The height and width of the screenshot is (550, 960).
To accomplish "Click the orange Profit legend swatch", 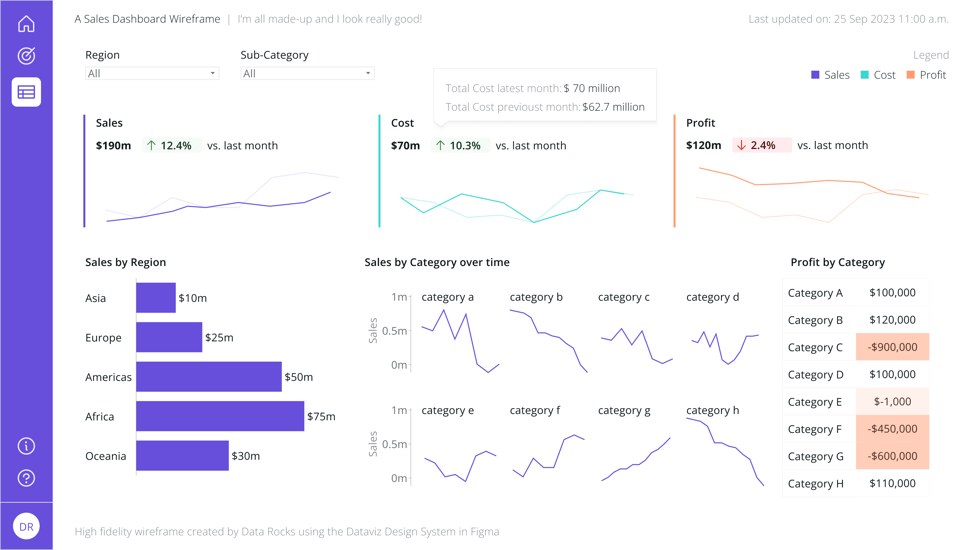I will tap(910, 75).
